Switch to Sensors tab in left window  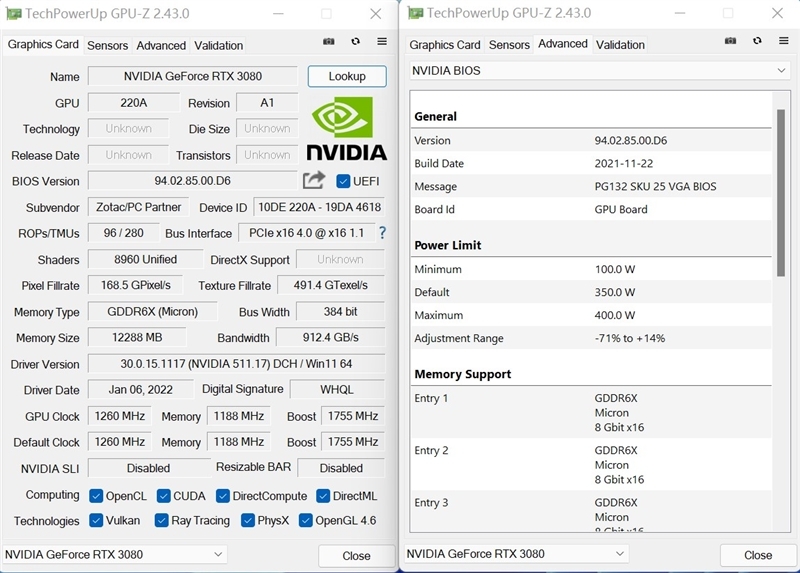(x=107, y=45)
